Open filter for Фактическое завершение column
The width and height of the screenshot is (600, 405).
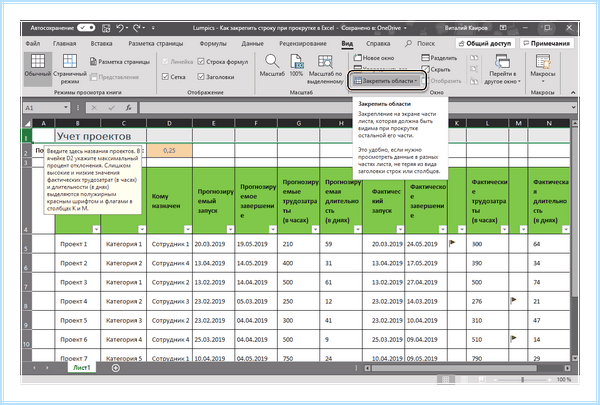click(x=442, y=229)
